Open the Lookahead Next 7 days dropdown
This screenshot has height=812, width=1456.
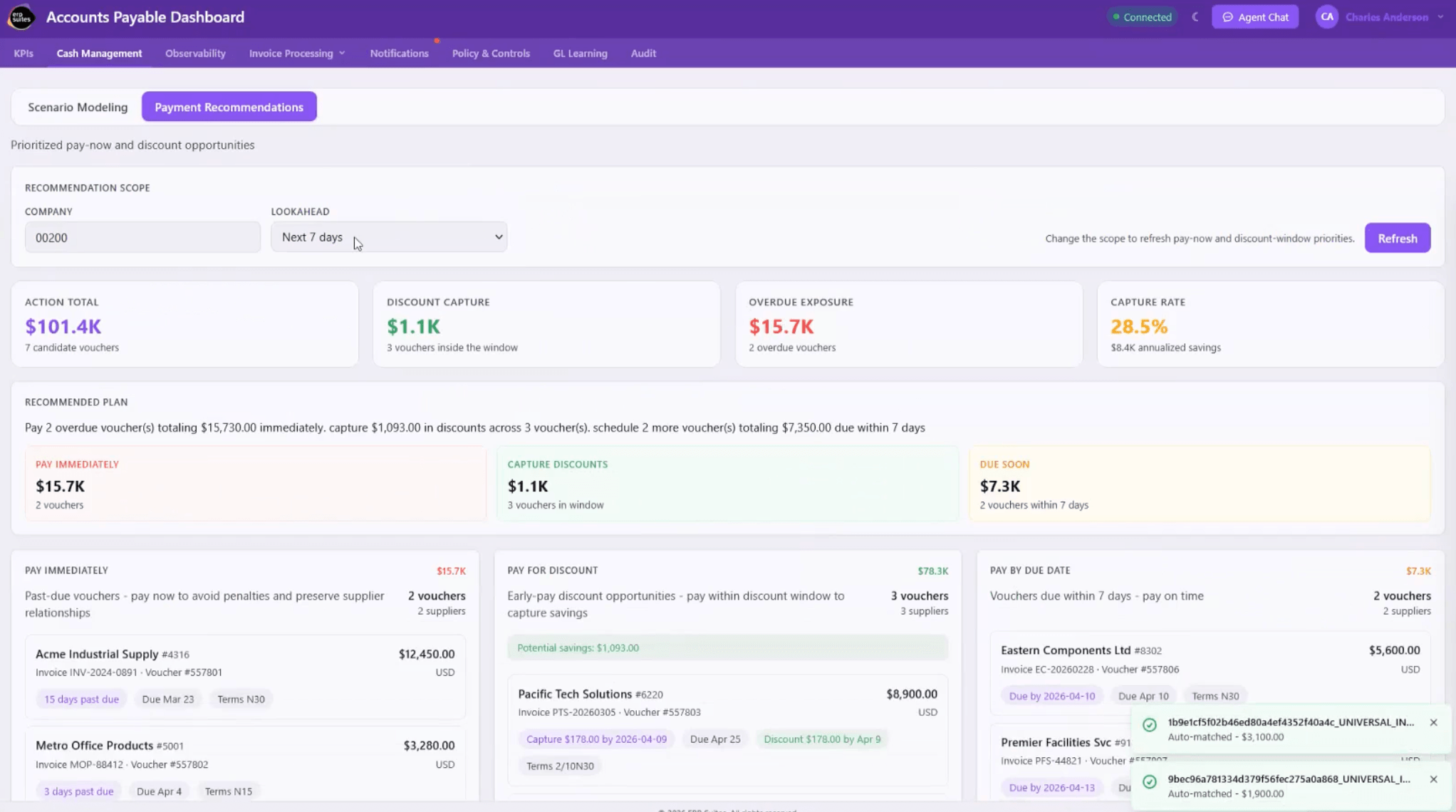click(389, 237)
